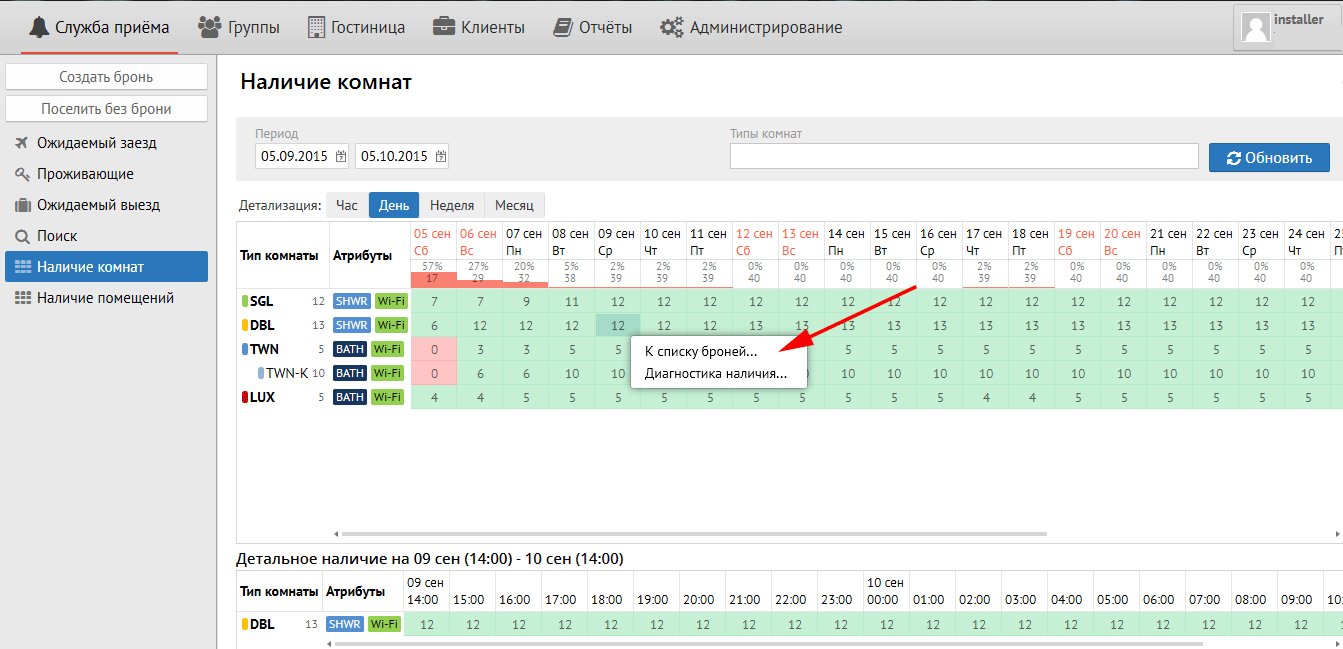
Task: Open the Типы комнат selection field
Action: (x=963, y=156)
